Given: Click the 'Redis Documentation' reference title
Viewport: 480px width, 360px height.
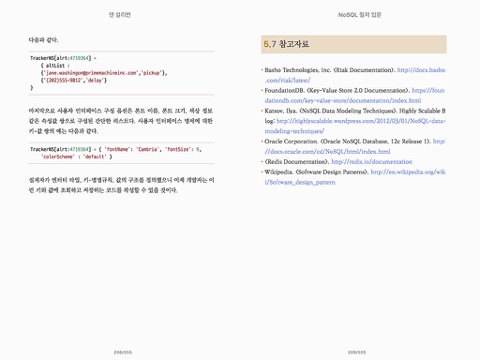Looking at the screenshot, I should point(297,162).
